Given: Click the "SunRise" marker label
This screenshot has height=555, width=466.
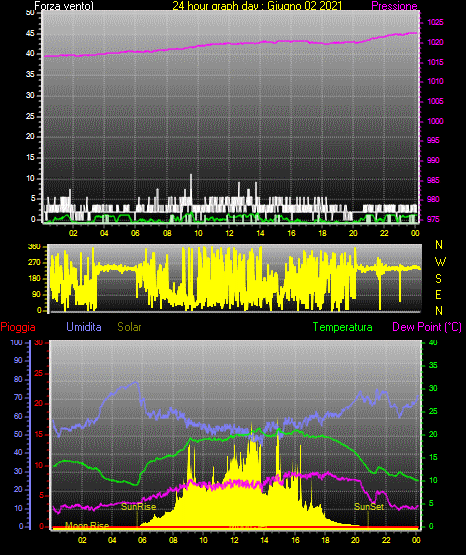Looking at the screenshot, I should (139, 507).
